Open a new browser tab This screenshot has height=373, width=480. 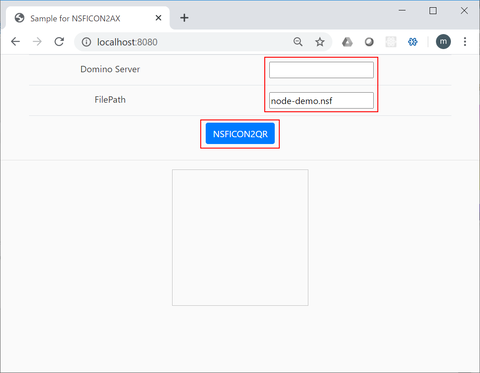click(184, 18)
